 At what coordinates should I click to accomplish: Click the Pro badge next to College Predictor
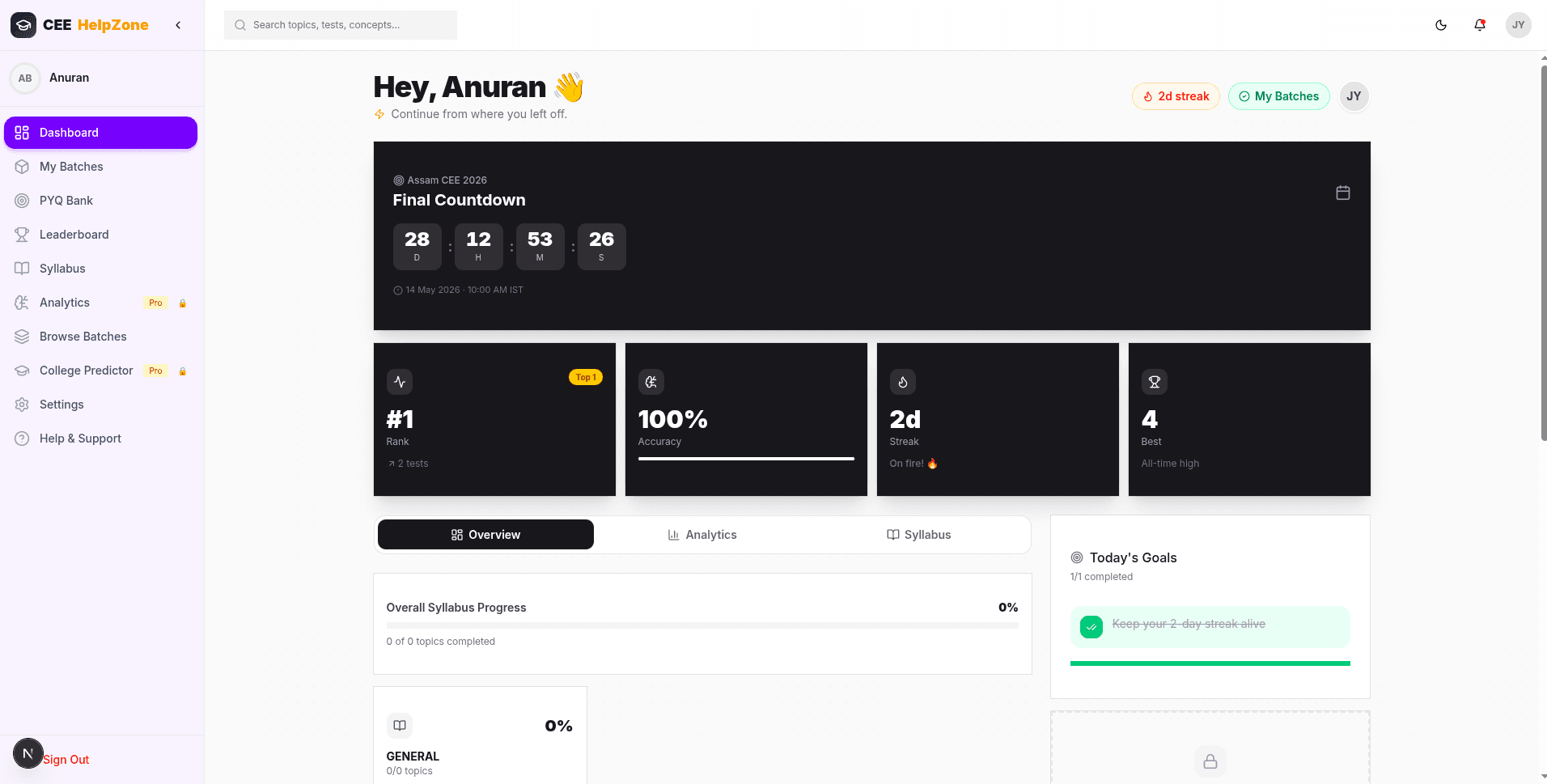click(155, 371)
